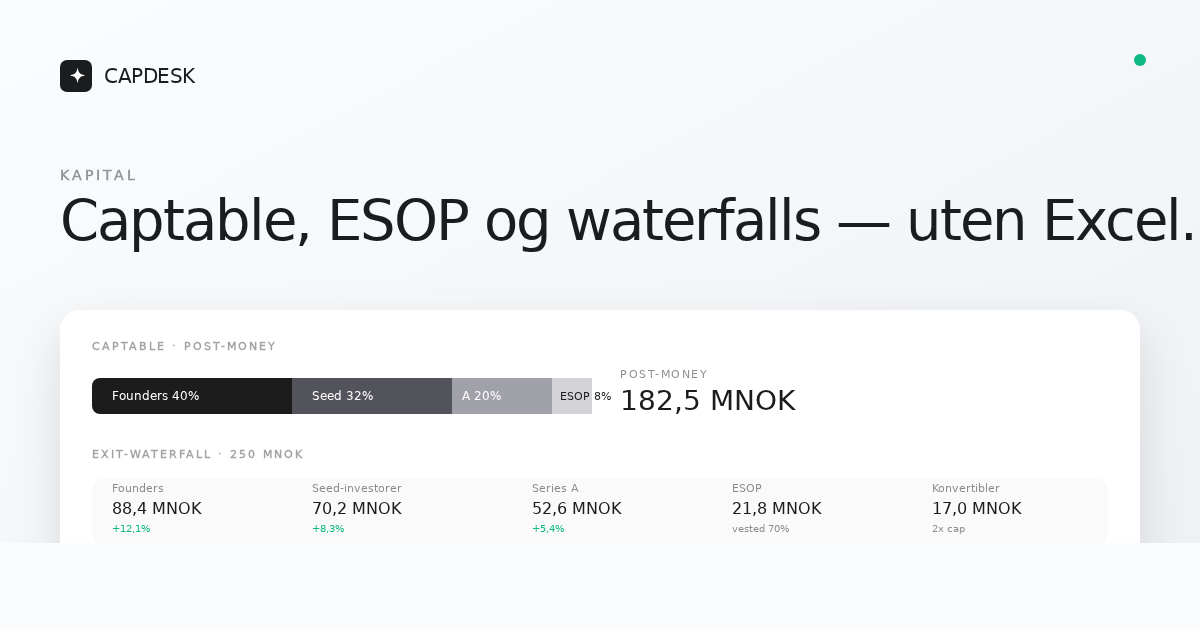Click the 'vested 70%' ESOP note
Screen dimensions: 1200x630
pyautogui.click(x=760, y=529)
